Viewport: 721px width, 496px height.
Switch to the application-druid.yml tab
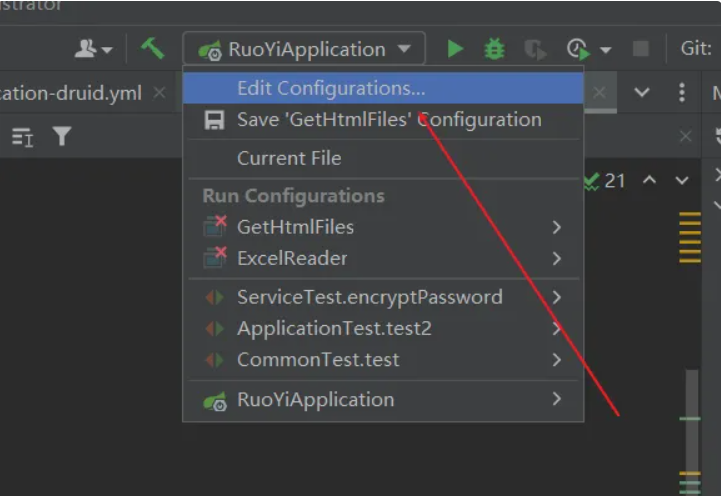point(71,93)
